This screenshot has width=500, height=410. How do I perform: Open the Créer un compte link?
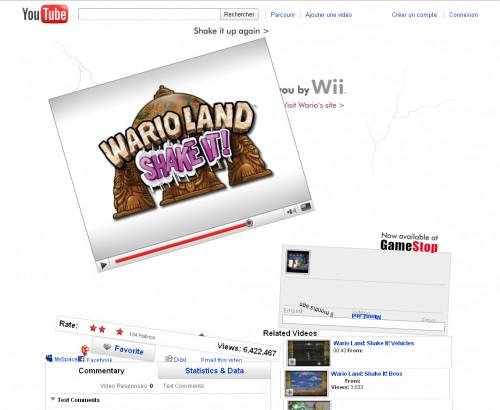click(x=414, y=15)
